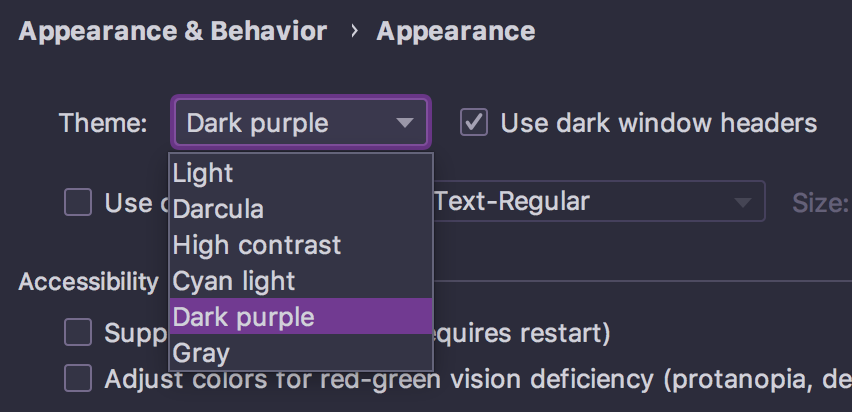Choose Darcula in the theme list
852x412 pixels.
point(300,209)
